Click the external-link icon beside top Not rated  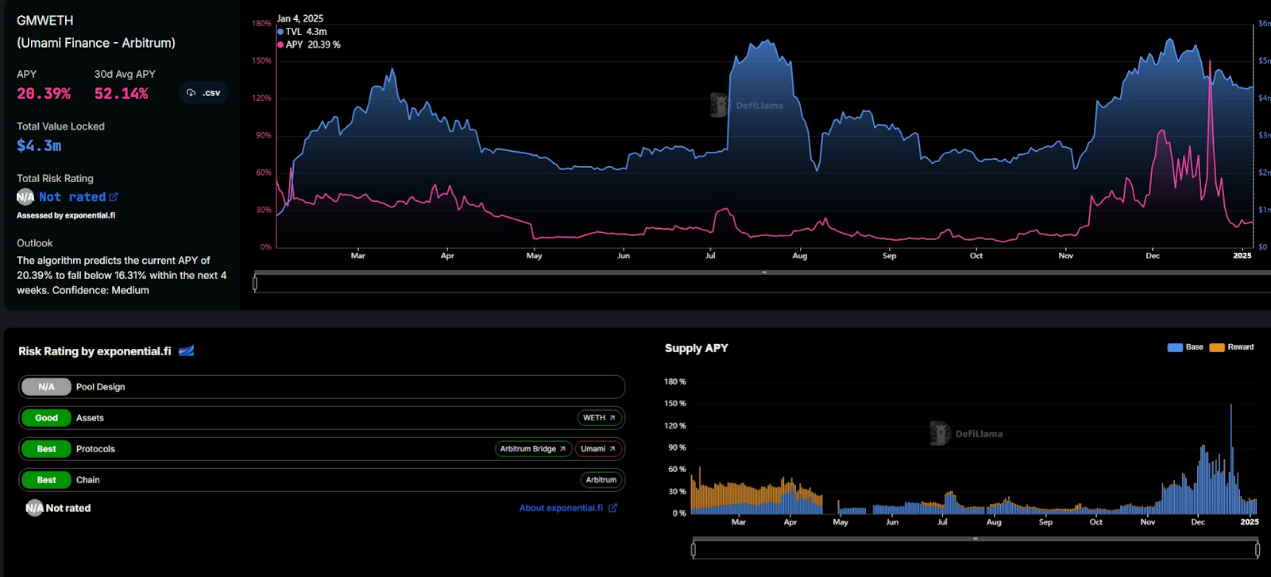[x=113, y=197]
